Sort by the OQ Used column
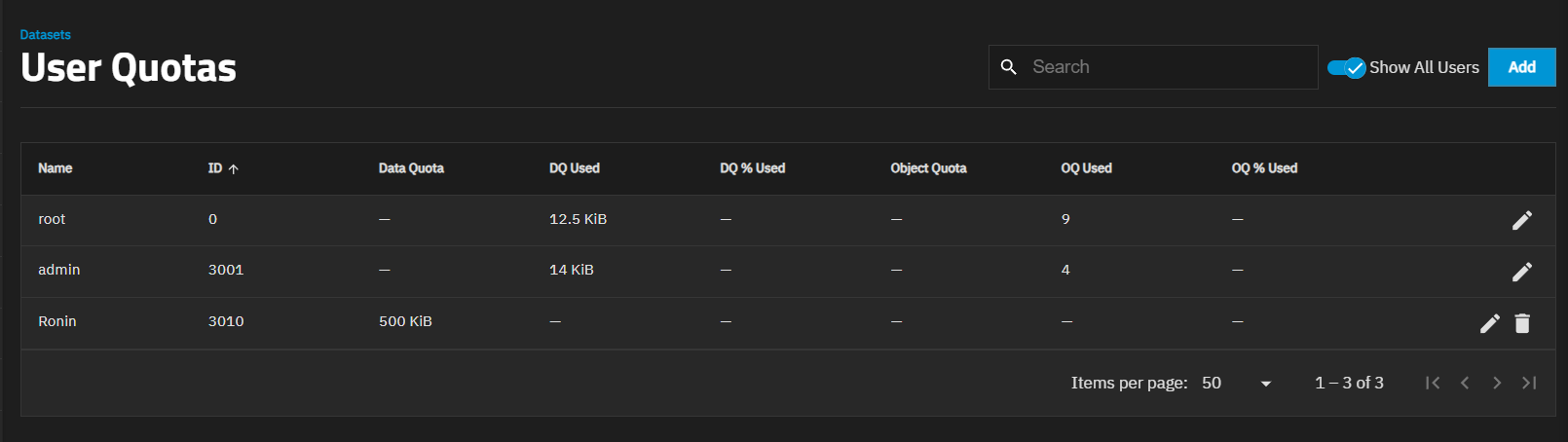Screen dimensions: 1568x442 pyautogui.click(x=1087, y=168)
